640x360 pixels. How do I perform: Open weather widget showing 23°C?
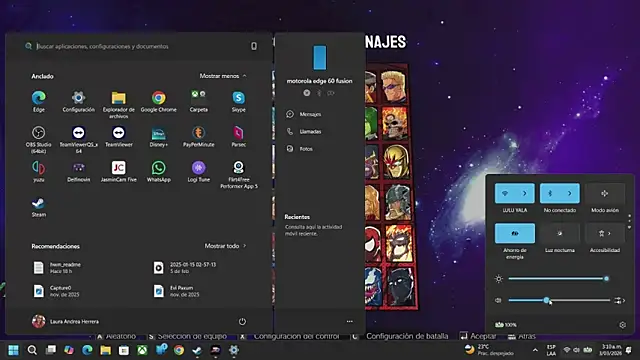[489, 350]
